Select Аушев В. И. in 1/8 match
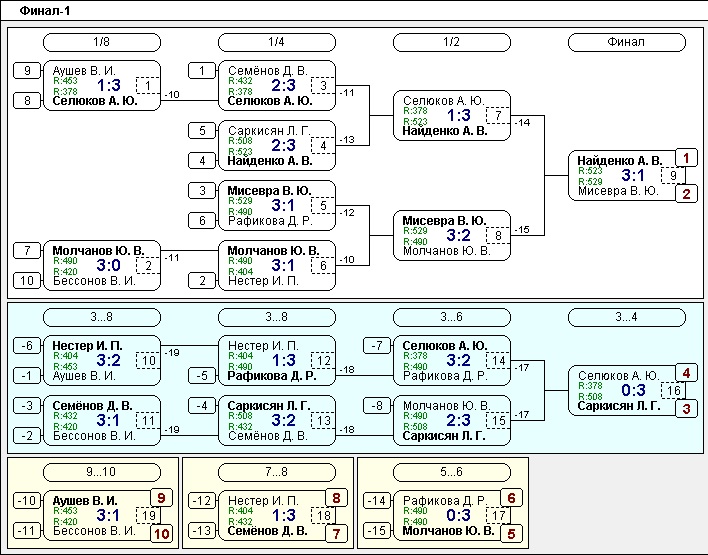 click(x=84, y=70)
